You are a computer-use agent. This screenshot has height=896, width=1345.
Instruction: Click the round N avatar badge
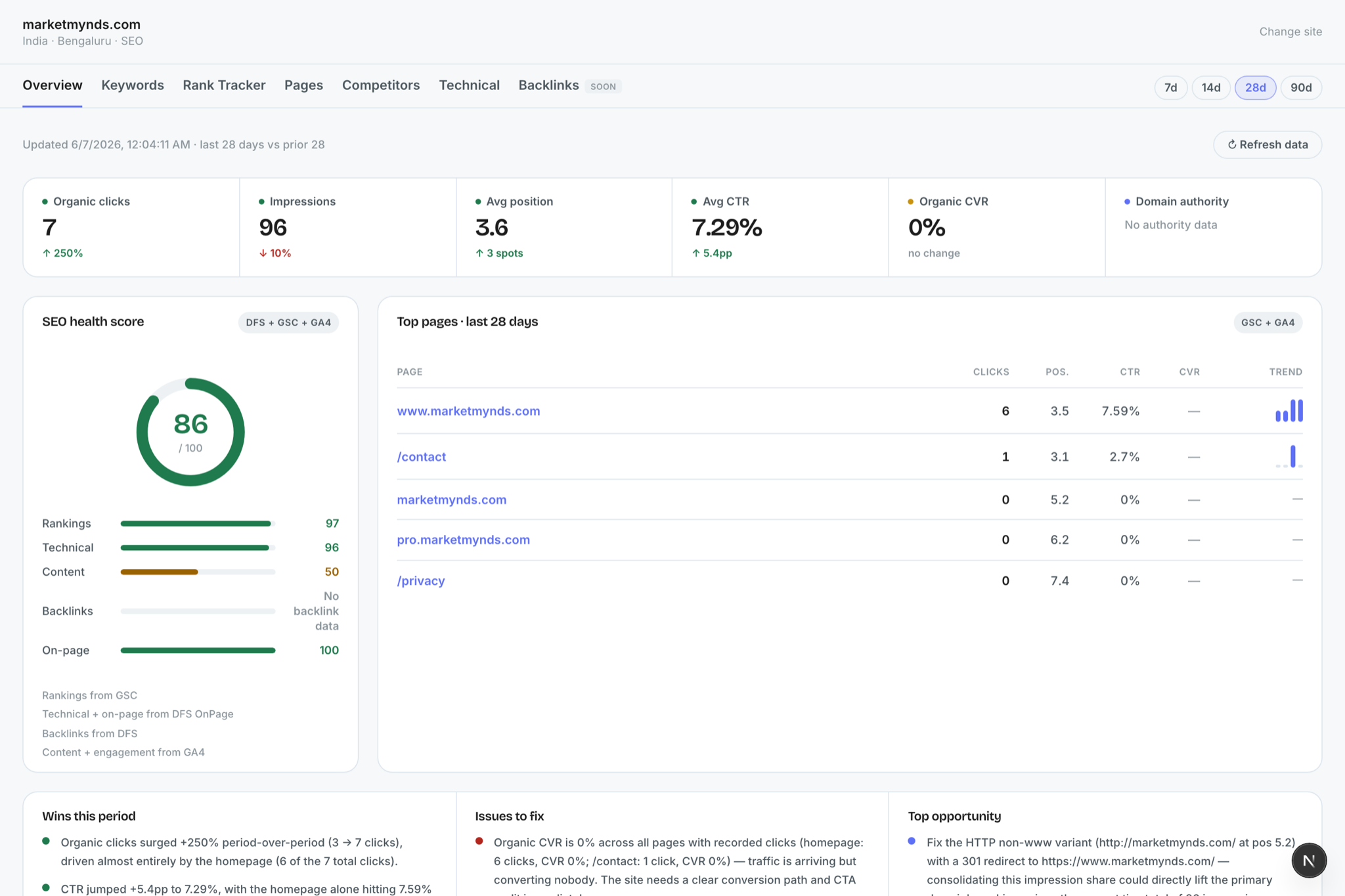(x=1308, y=860)
